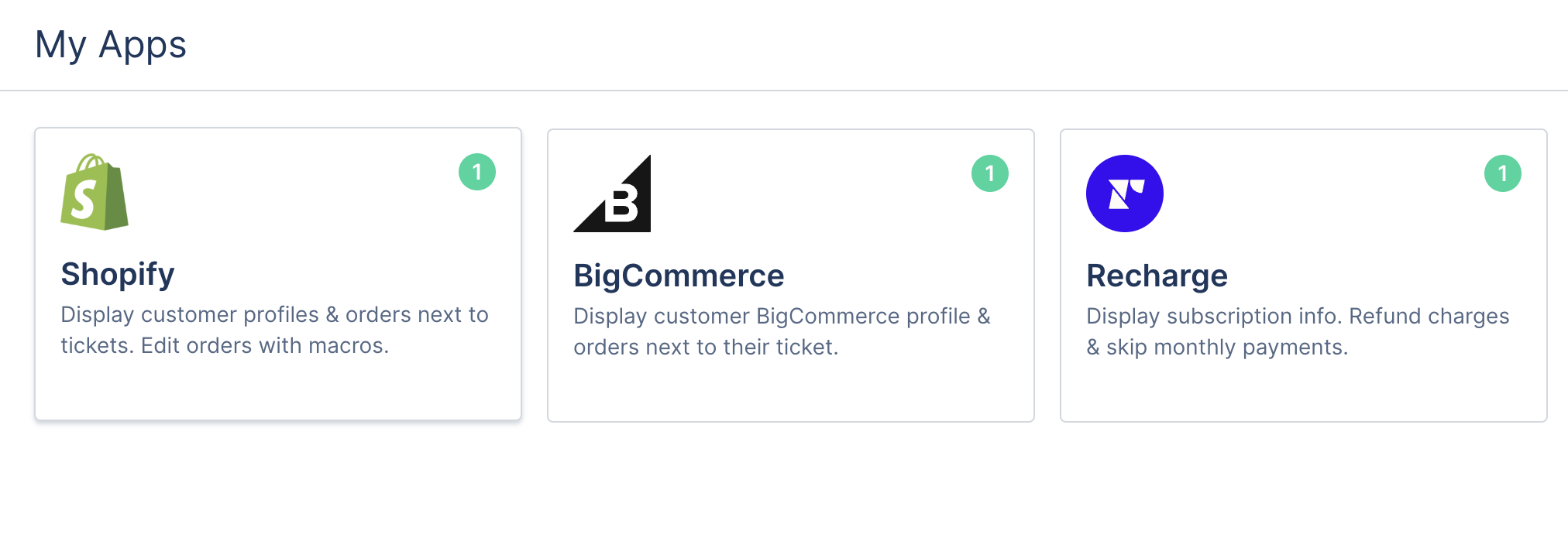Click "orders next to their ticket" text line
Screen dimensions: 1568x548
click(x=706, y=347)
